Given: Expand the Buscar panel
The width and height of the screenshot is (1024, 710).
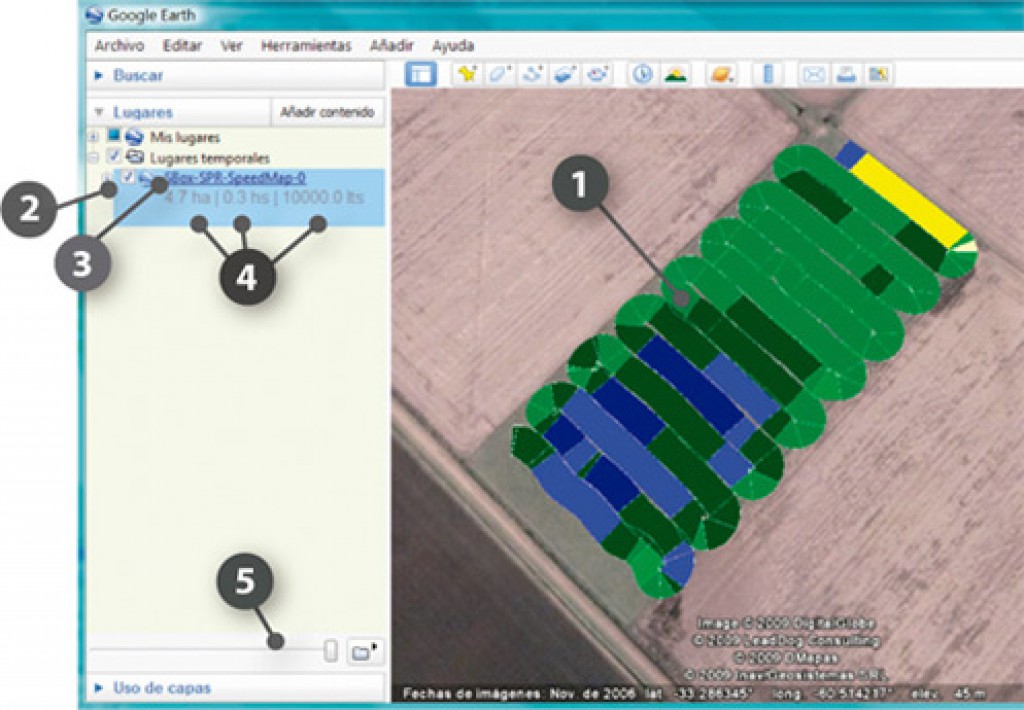Looking at the screenshot, I should coord(138,75).
